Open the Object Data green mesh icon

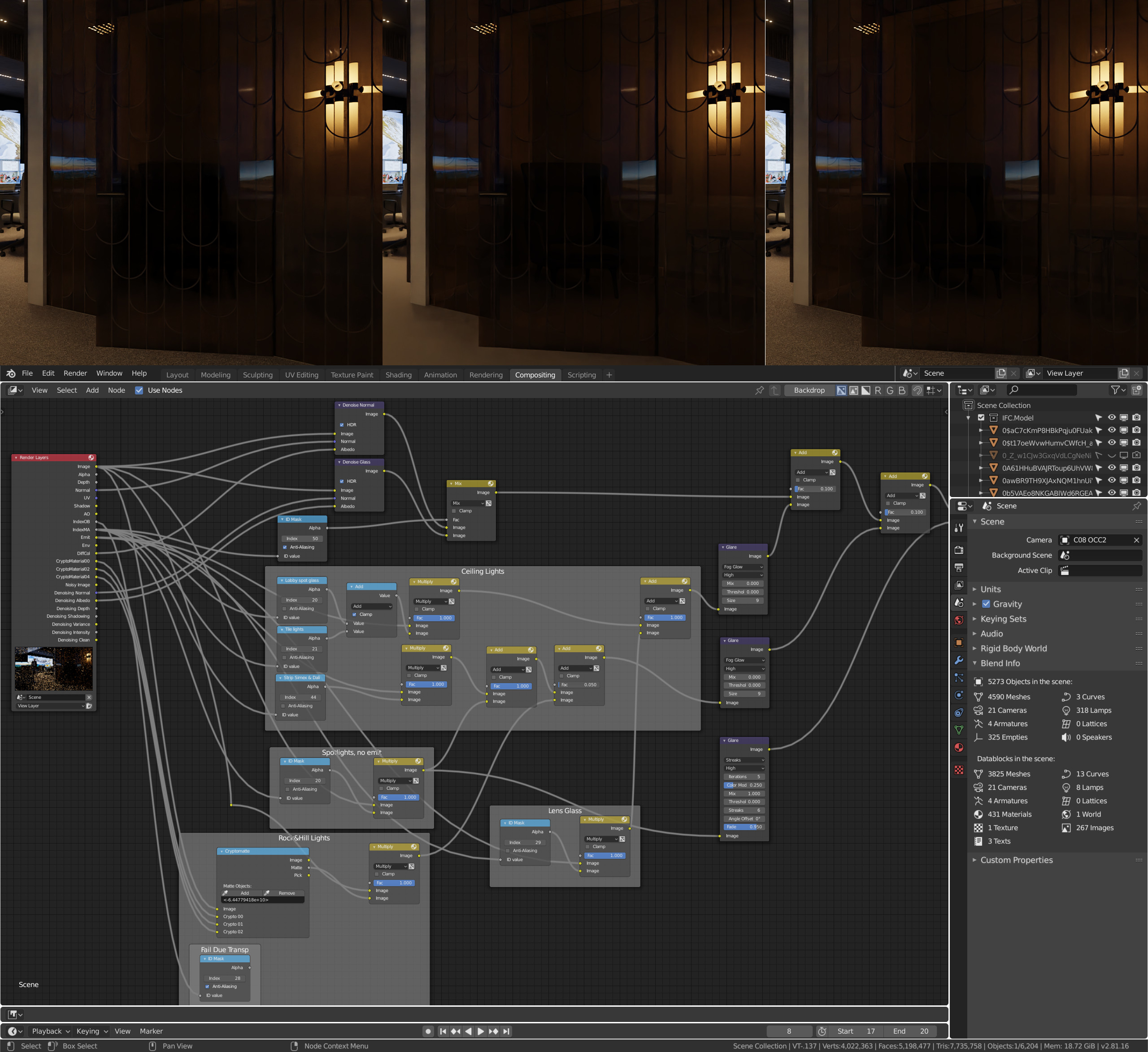pos(959,730)
